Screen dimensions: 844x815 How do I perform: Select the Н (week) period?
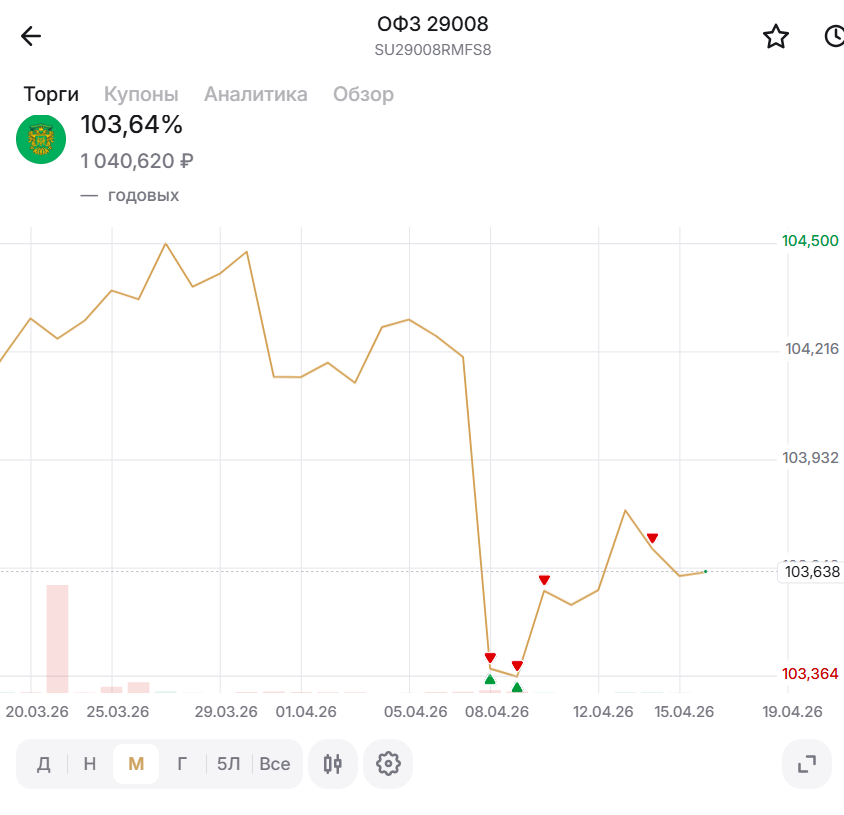pos(90,764)
